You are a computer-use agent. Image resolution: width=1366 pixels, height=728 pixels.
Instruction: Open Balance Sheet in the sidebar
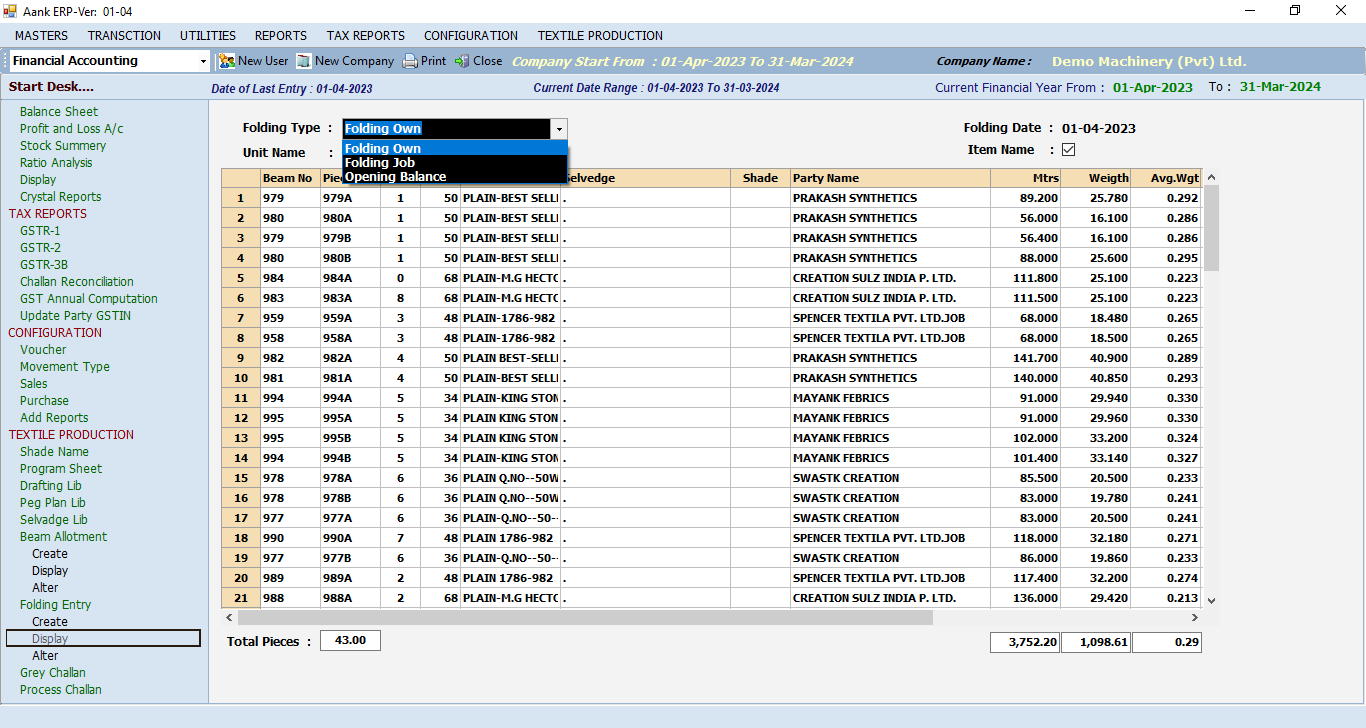59,112
